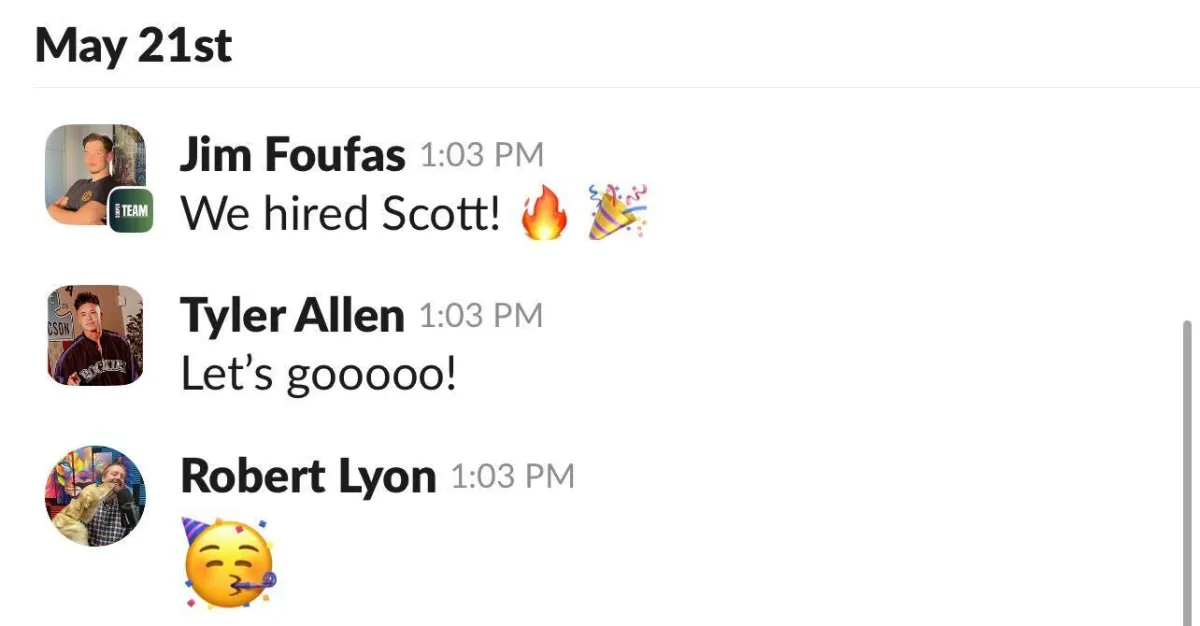Click the fire emoji in Jim's message
Screen dimensions: 1200x626
(544, 214)
